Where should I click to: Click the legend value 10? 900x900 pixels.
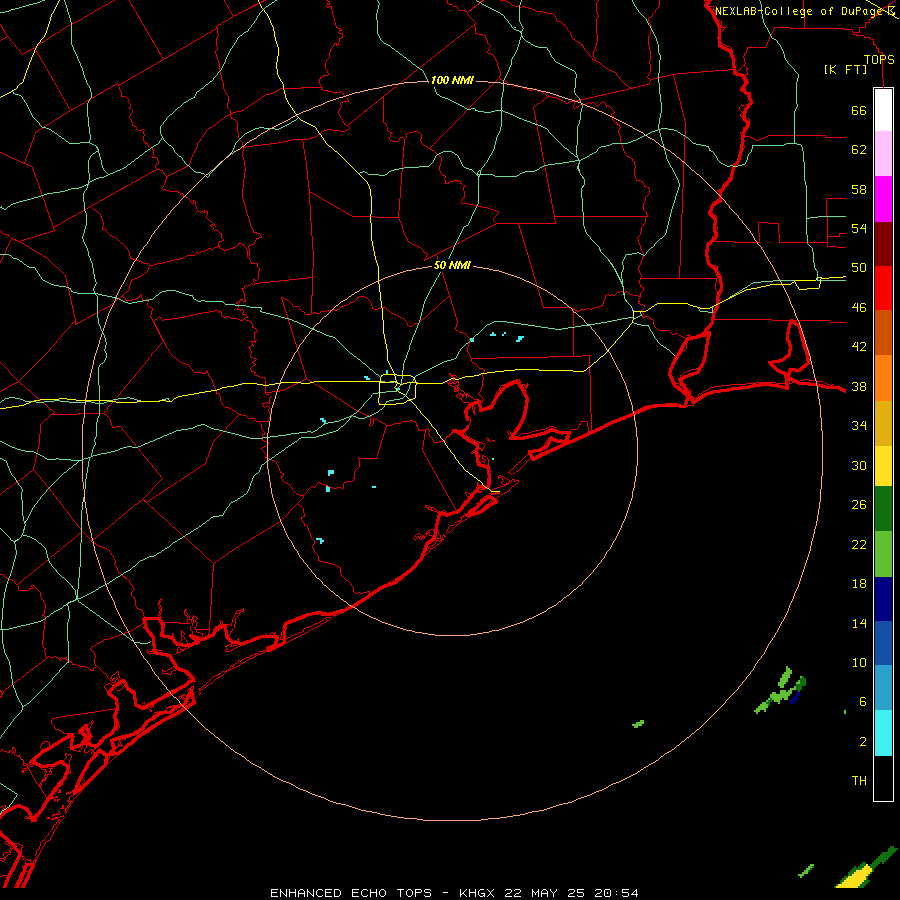859,662
